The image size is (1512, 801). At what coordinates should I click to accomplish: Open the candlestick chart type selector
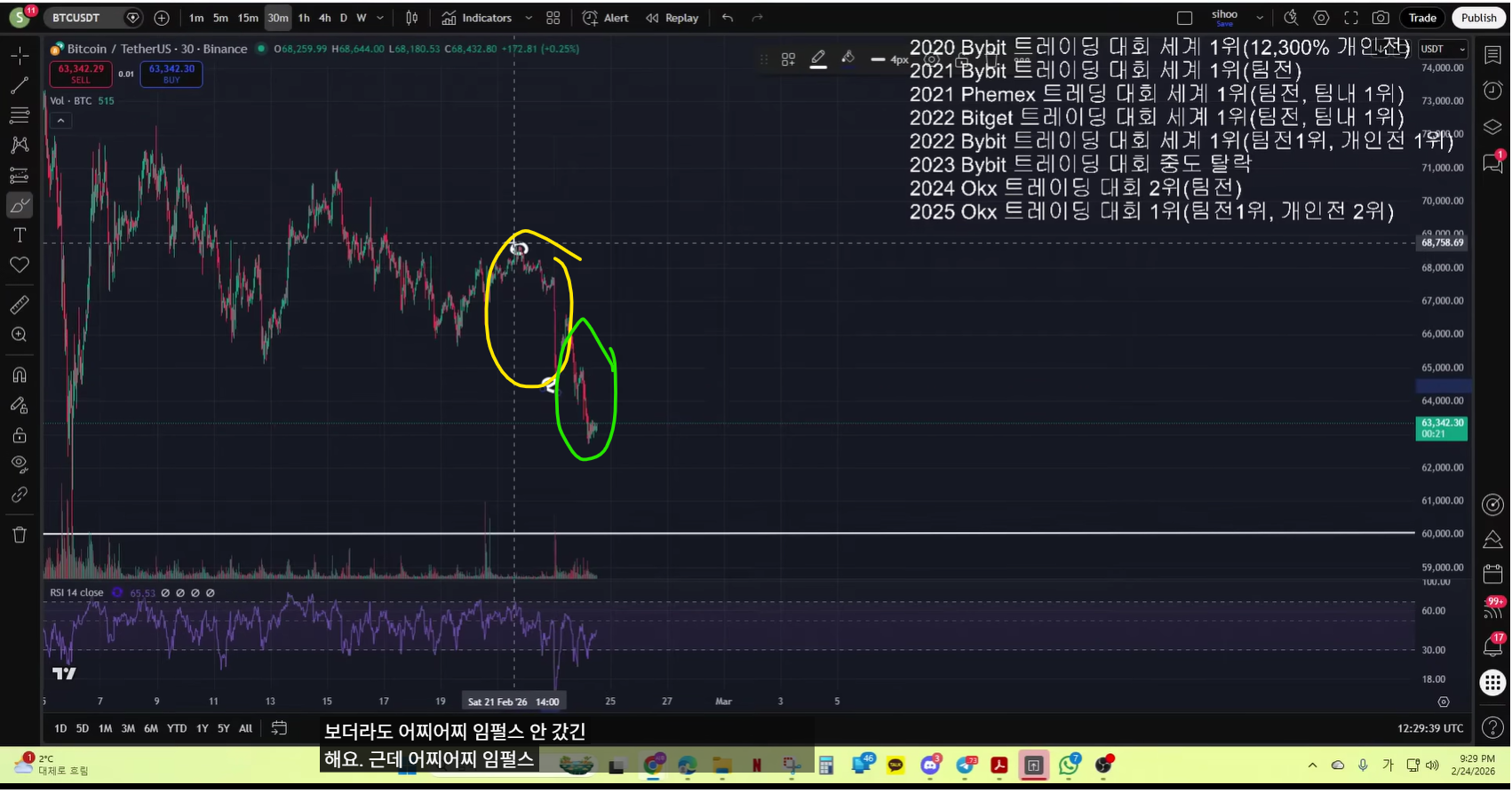point(412,18)
